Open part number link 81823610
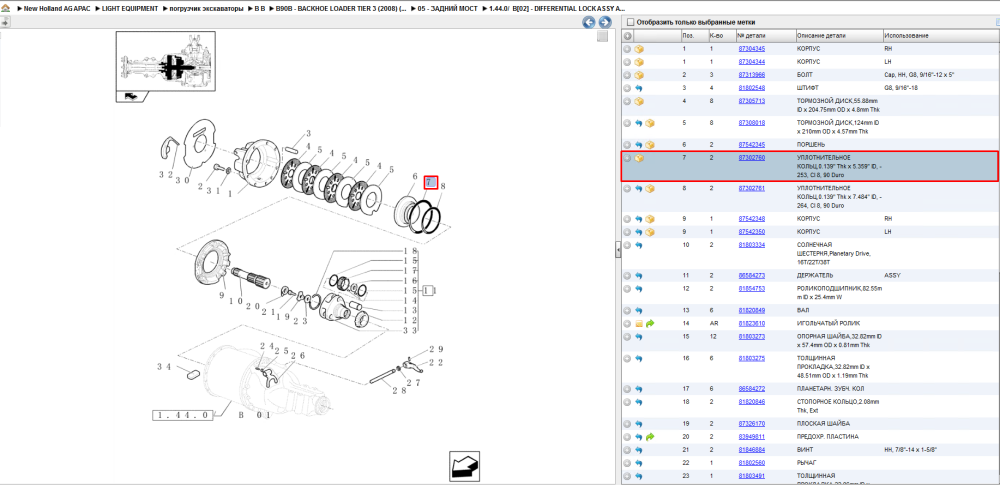This screenshot has height=485, width=1000. pos(751,324)
